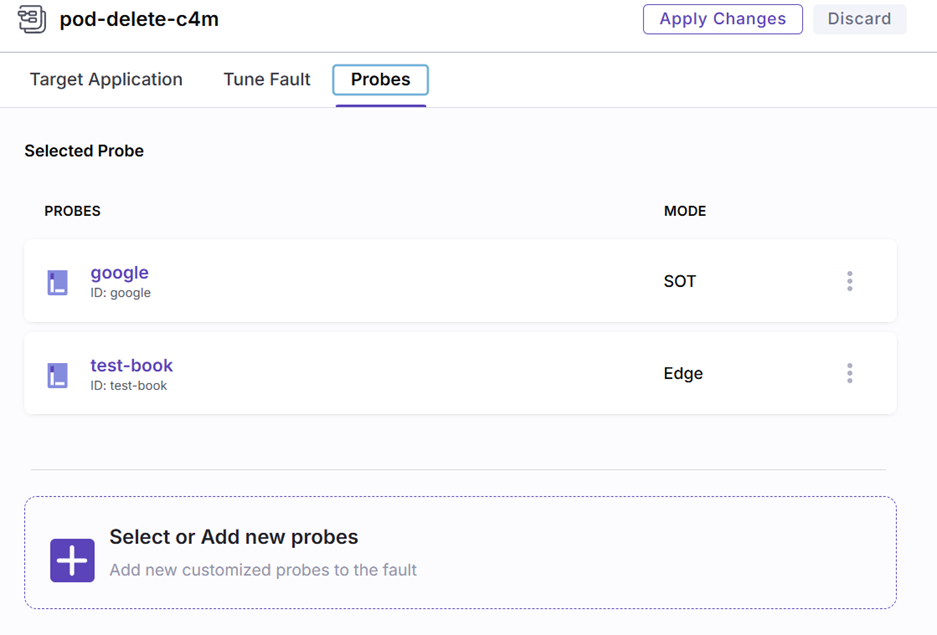Image resolution: width=937 pixels, height=635 pixels.
Task: Select the Probes tab
Action: click(x=380, y=80)
